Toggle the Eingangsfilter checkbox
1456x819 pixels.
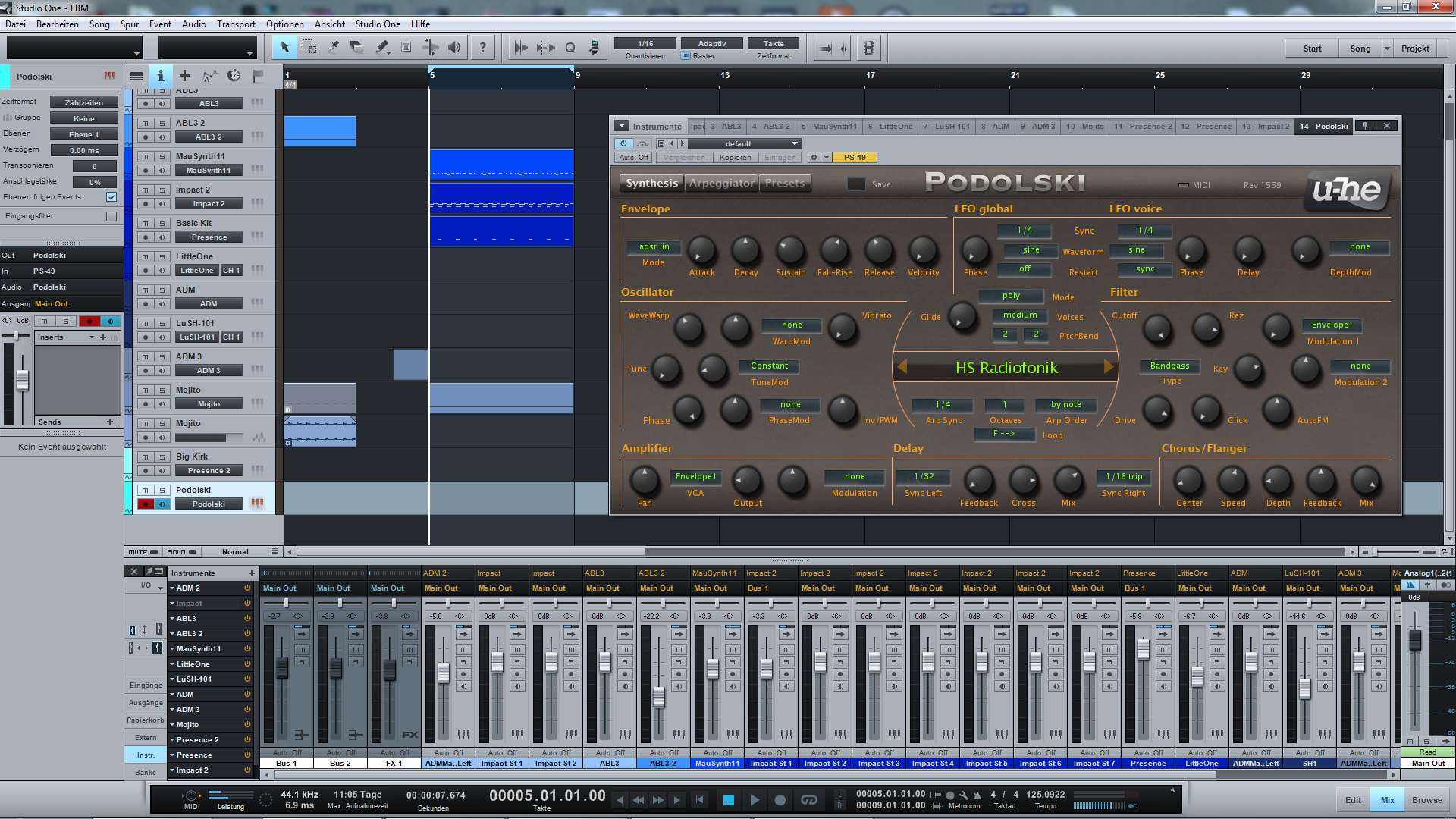111,216
